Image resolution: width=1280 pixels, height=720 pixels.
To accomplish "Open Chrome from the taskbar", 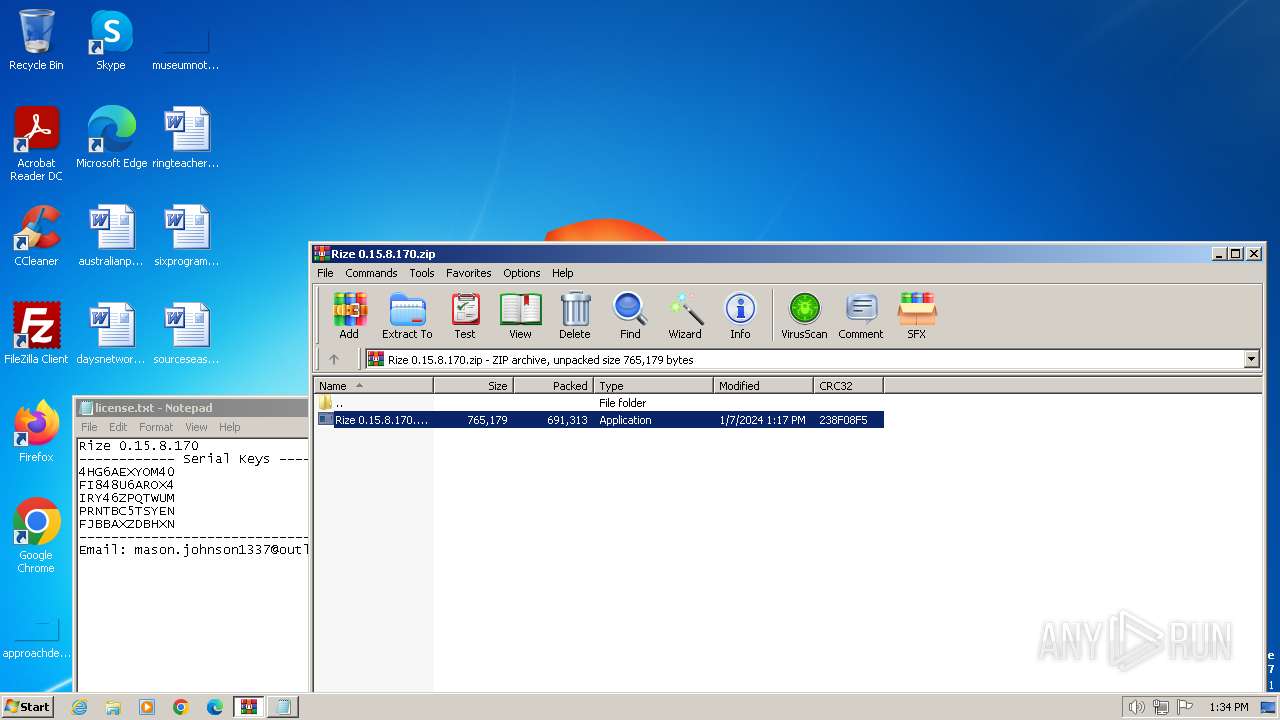I will (x=181, y=707).
